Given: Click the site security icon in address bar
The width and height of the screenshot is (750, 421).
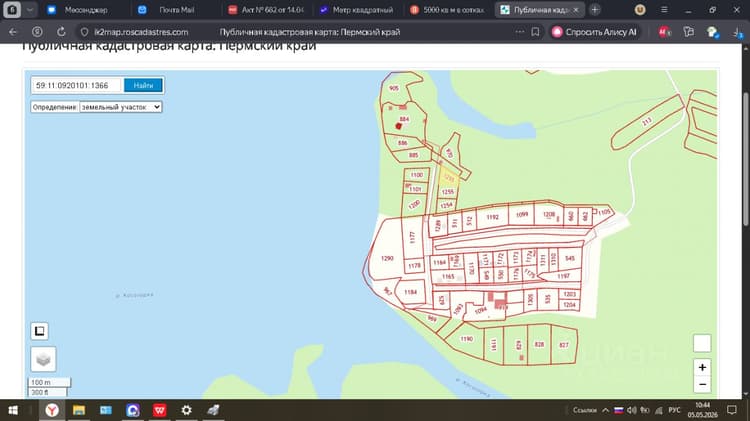Looking at the screenshot, I should [x=85, y=32].
